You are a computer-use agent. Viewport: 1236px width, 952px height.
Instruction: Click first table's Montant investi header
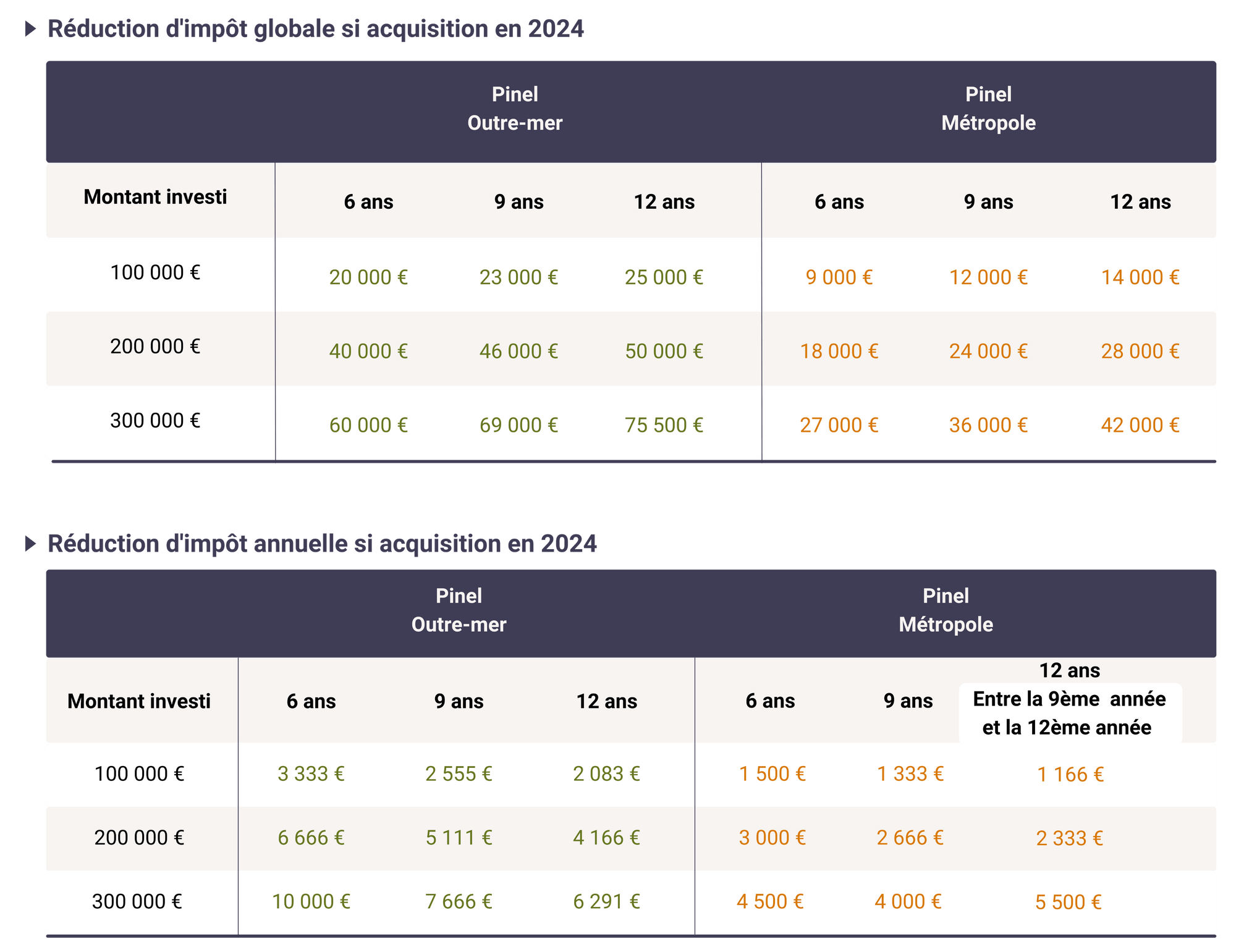point(155,197)
